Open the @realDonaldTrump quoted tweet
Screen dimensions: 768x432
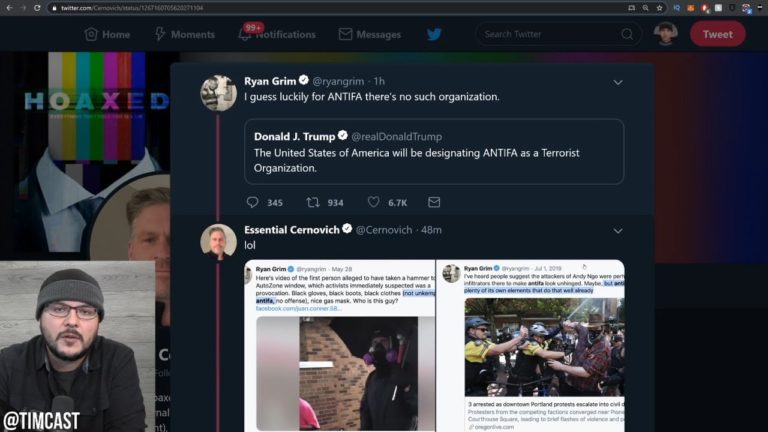tap(434, 151)
